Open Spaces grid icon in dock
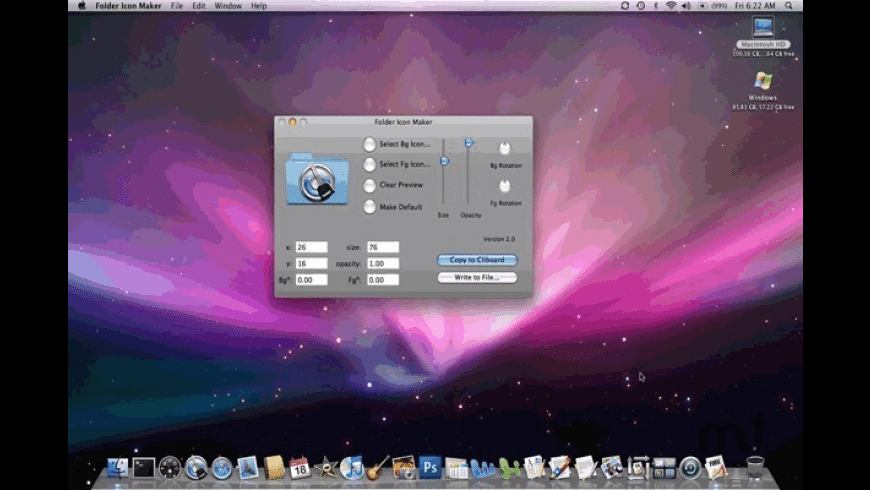Viewport: 870px width, 490px height. coord(664,468)
